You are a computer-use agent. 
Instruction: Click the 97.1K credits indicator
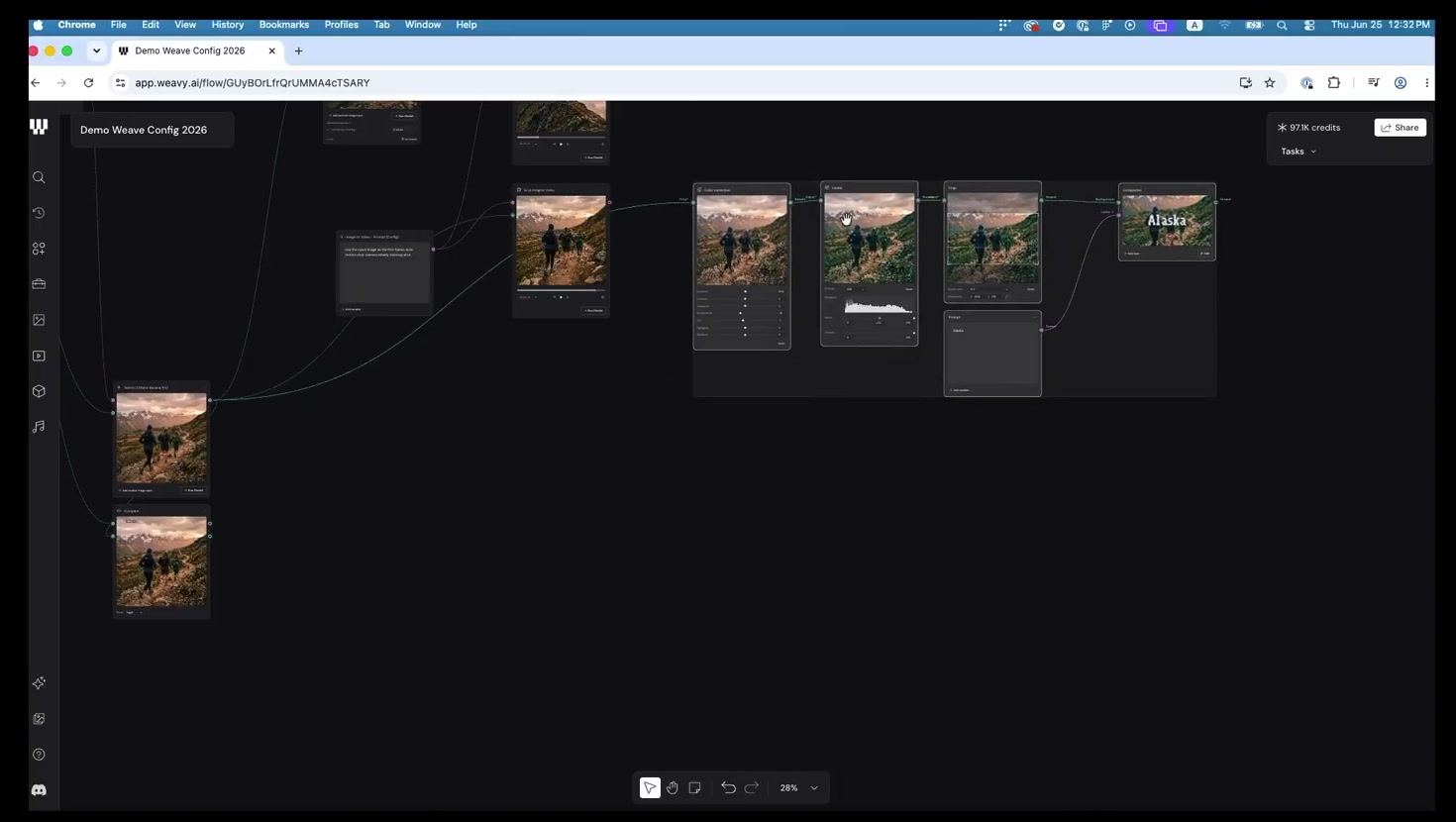tap(1308, 128)
